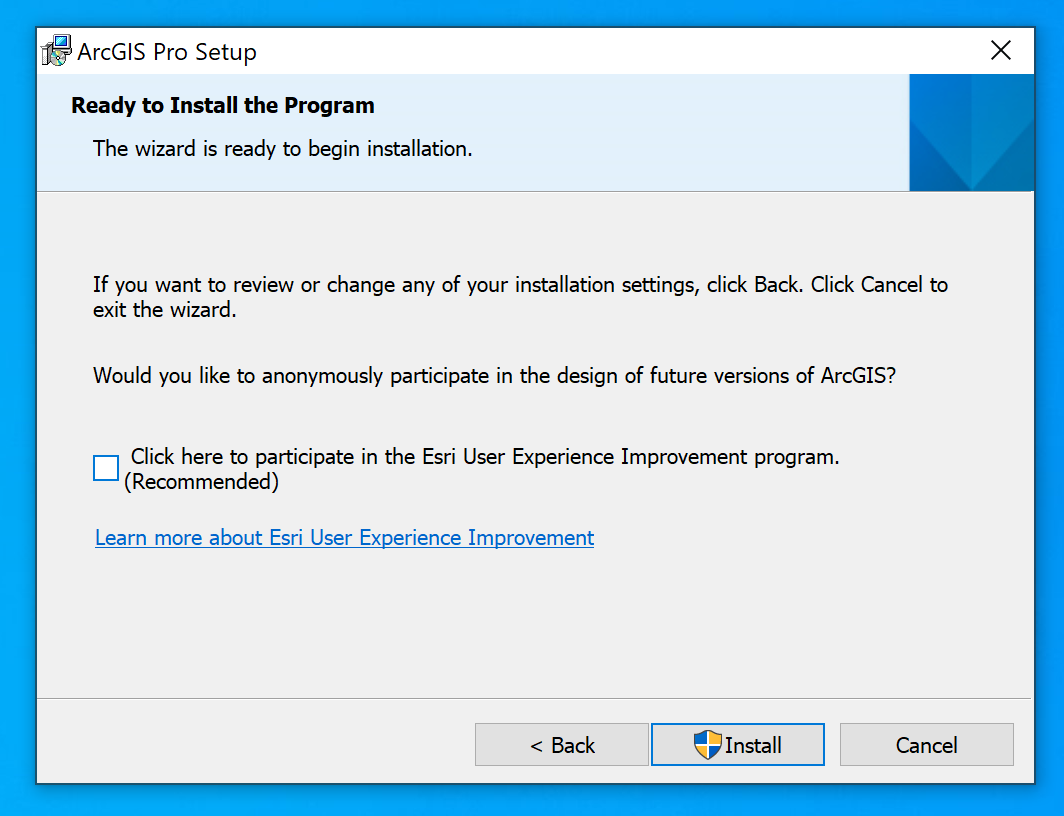Viewport: 1064px width, 816px height.
Task: Click the empty footer area left of Back
Action: pyautogui.click(x=250, y=745)
